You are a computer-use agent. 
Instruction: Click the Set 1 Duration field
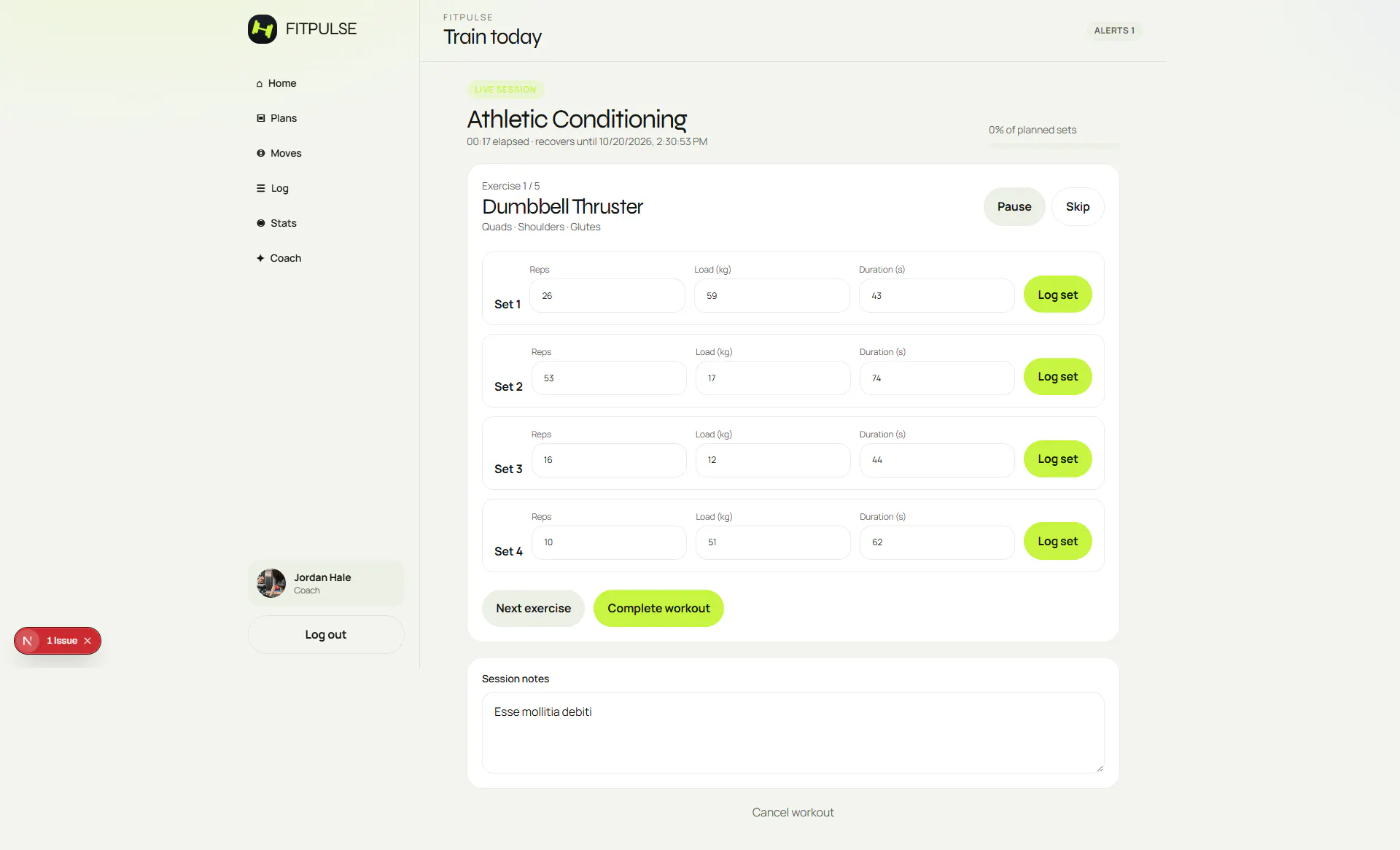937,296
